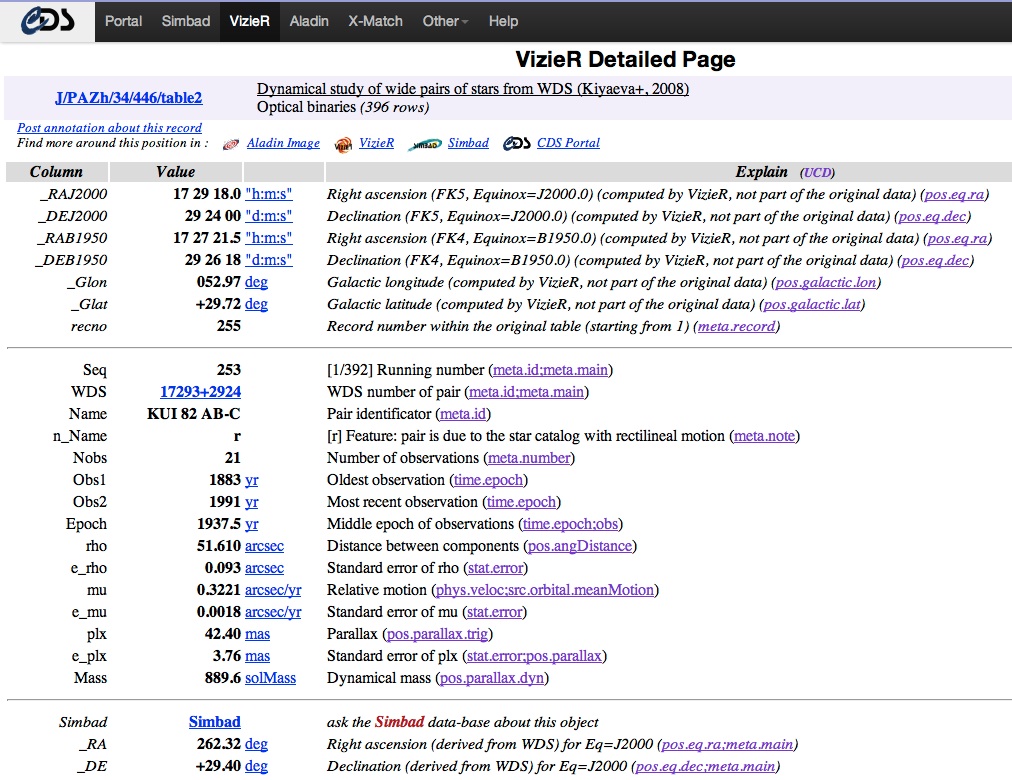
Task: Click the CDS Portal icon
Action: pyautogui.click(x=516, y=144)
